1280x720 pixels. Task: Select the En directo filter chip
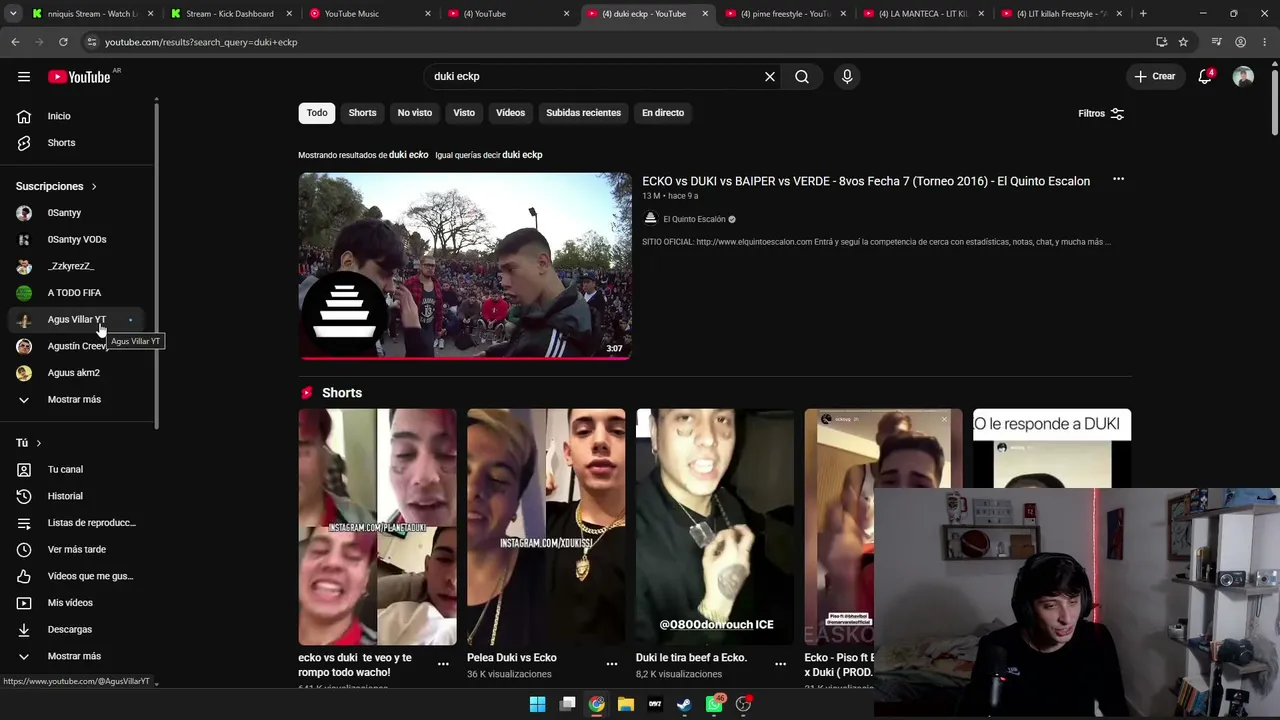[663, 113]
